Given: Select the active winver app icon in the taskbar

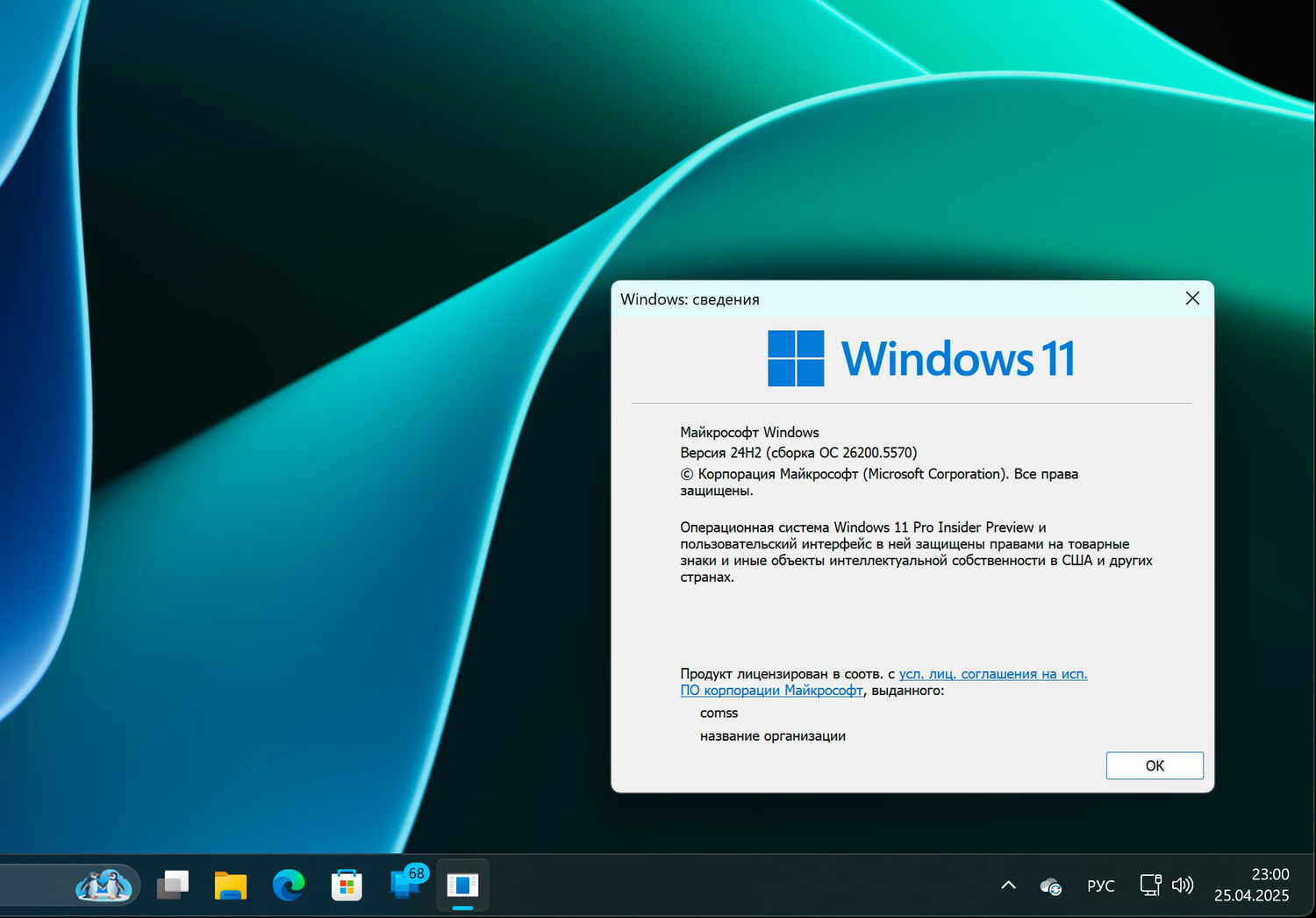Looking at the screenshot, I should (x=462, y=885).
